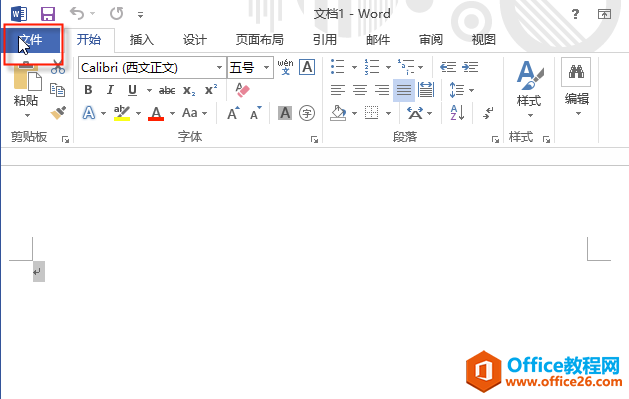629x399 pixels.
Task: Apply yellow text highlight color
Action: click(122, 113)
